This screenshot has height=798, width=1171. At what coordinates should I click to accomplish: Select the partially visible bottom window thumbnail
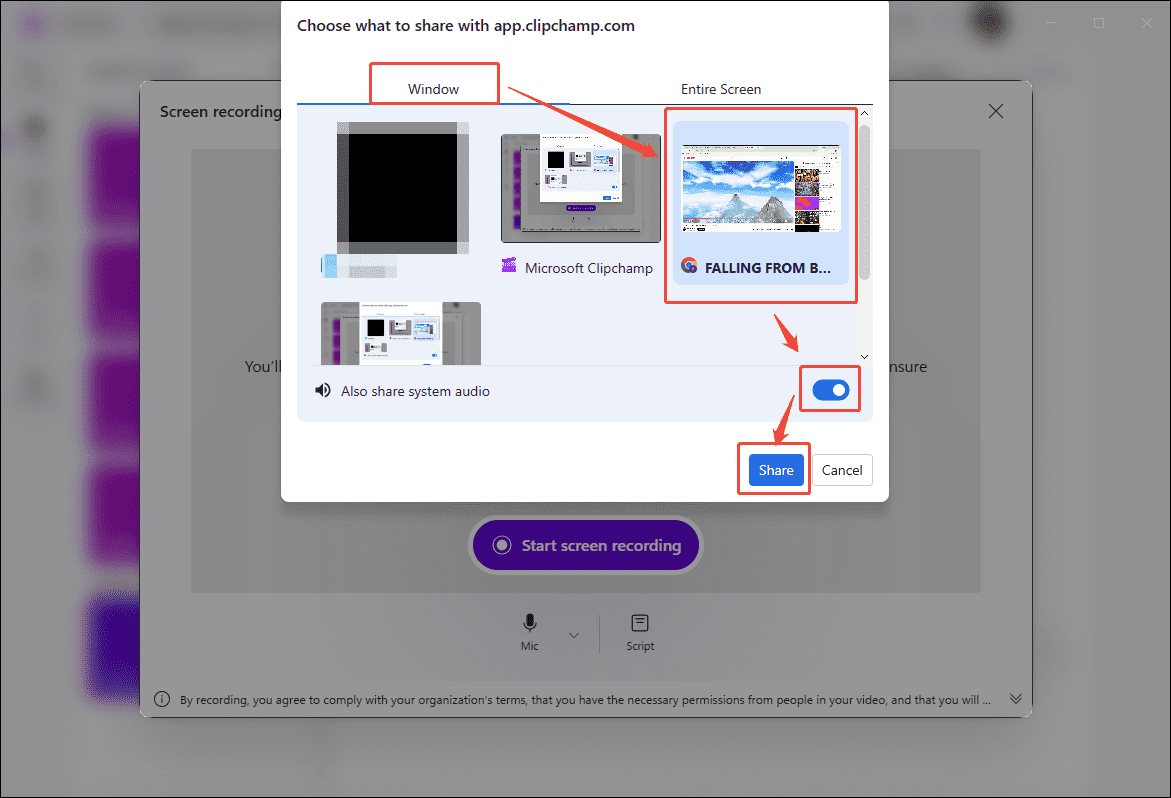click(400, 334)
